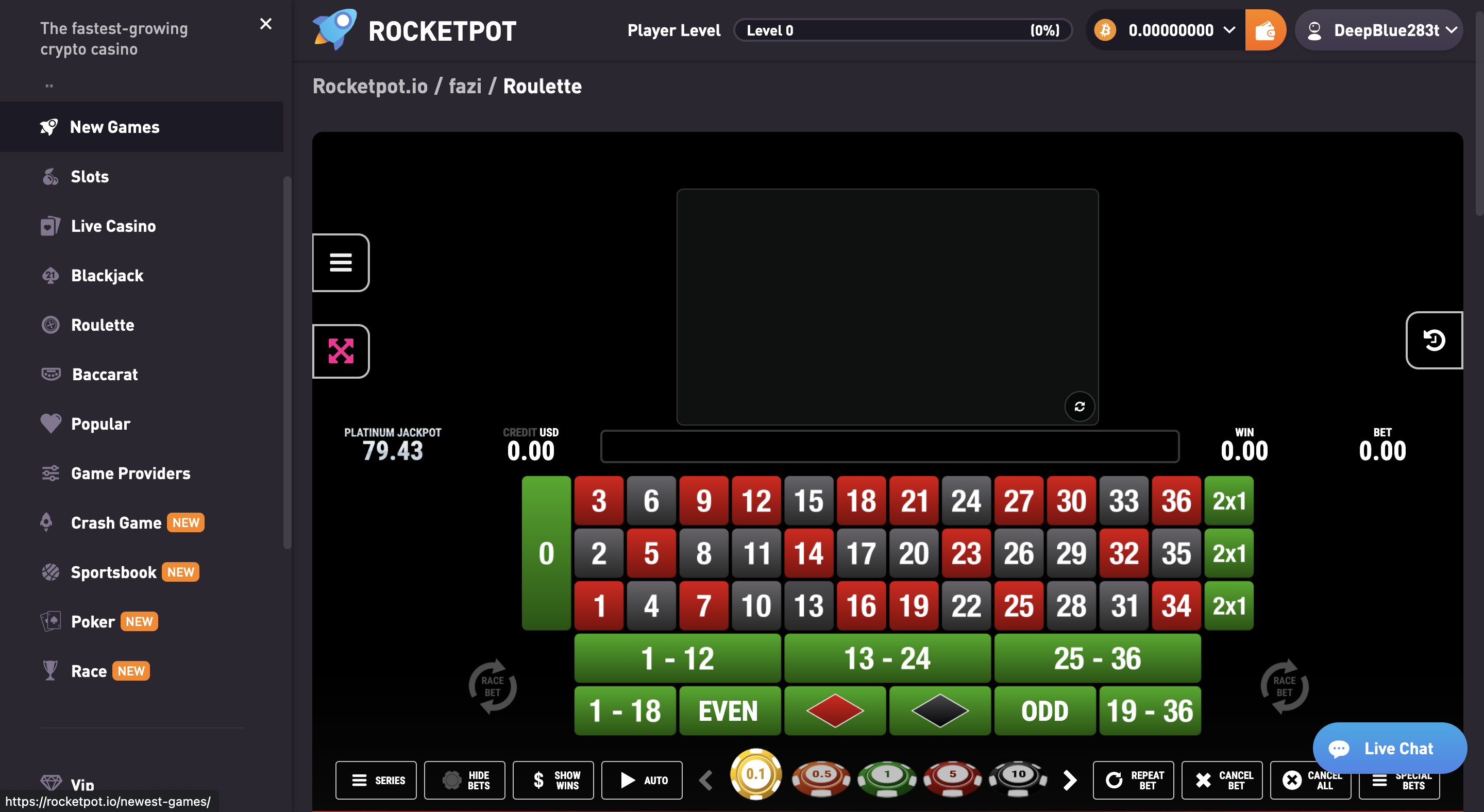Bet on bottom row 2x1 column
Viewport: 1484px width, 812px height.
[x=1229, y=605]
